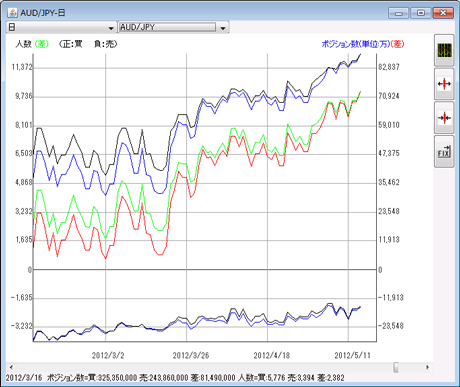This screenshot has width=460, height=387.
Task: Click the Java app icon in title bar
Action: [12, 13]
